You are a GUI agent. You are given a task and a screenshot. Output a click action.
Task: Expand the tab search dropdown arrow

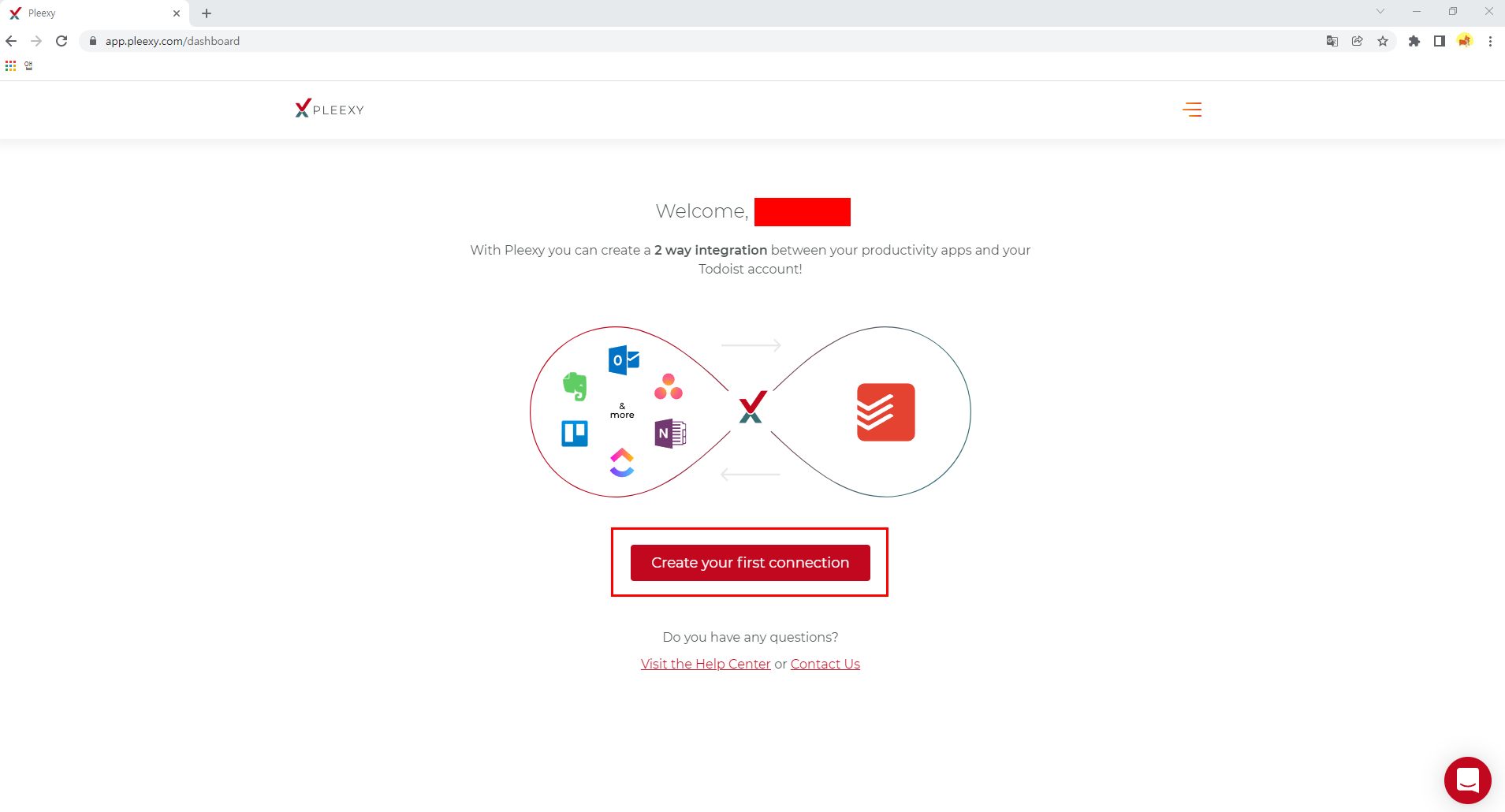point(1380,11)
